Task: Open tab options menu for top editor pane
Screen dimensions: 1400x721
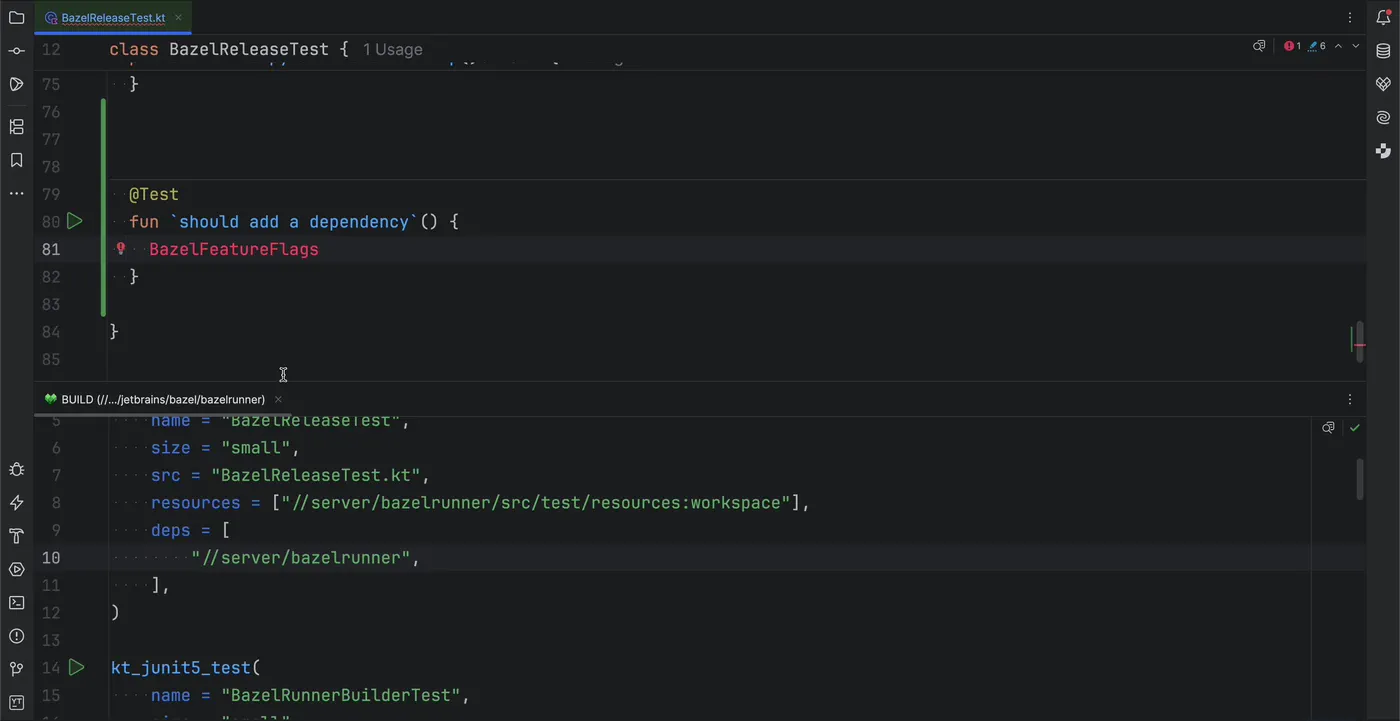Action: [x=1350, y=18]
